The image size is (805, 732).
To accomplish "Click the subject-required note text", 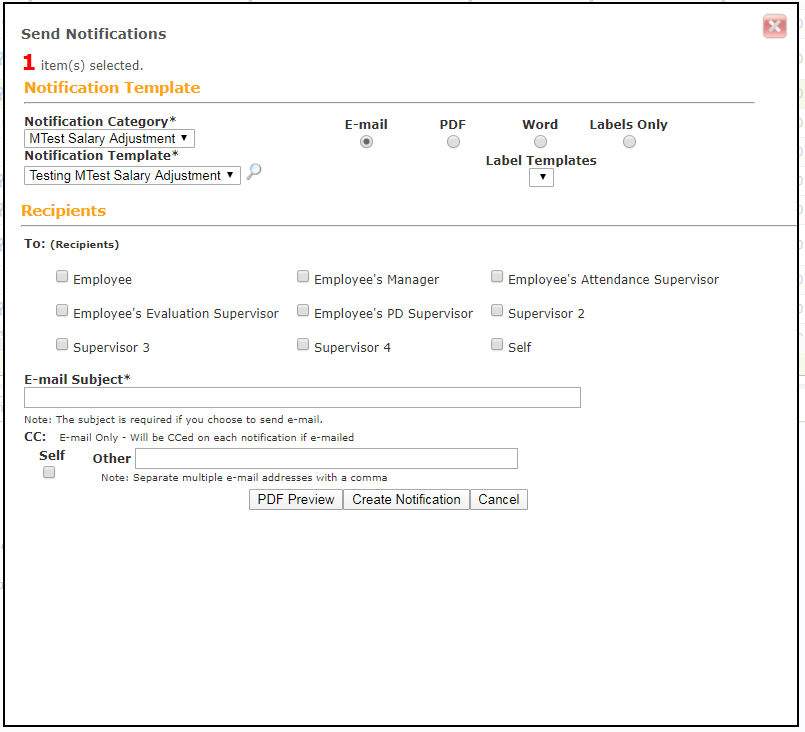I will coord(174,420).
